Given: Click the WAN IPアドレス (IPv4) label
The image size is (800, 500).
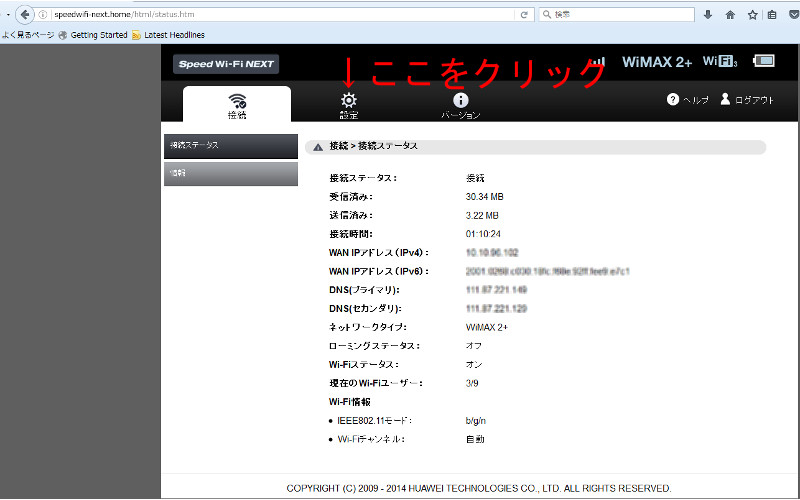Looking at the screenshot, I should click(379, 253).
